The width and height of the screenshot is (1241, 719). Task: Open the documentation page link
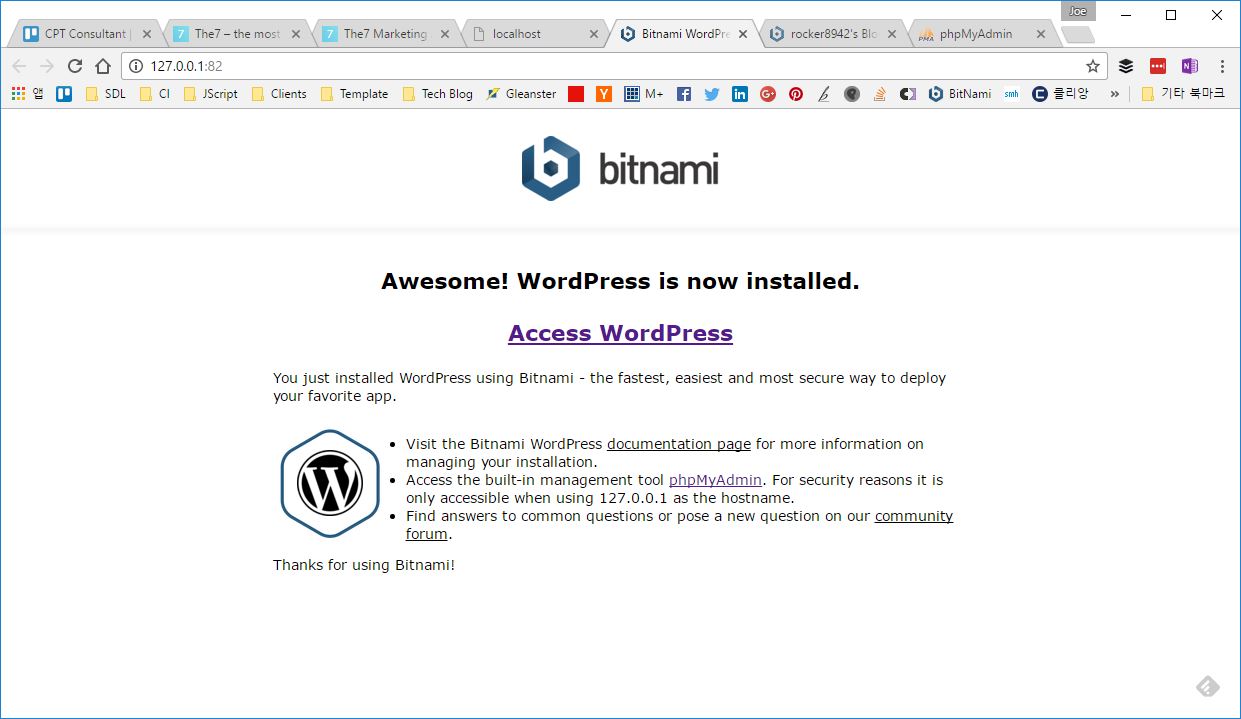click(679, 444)
